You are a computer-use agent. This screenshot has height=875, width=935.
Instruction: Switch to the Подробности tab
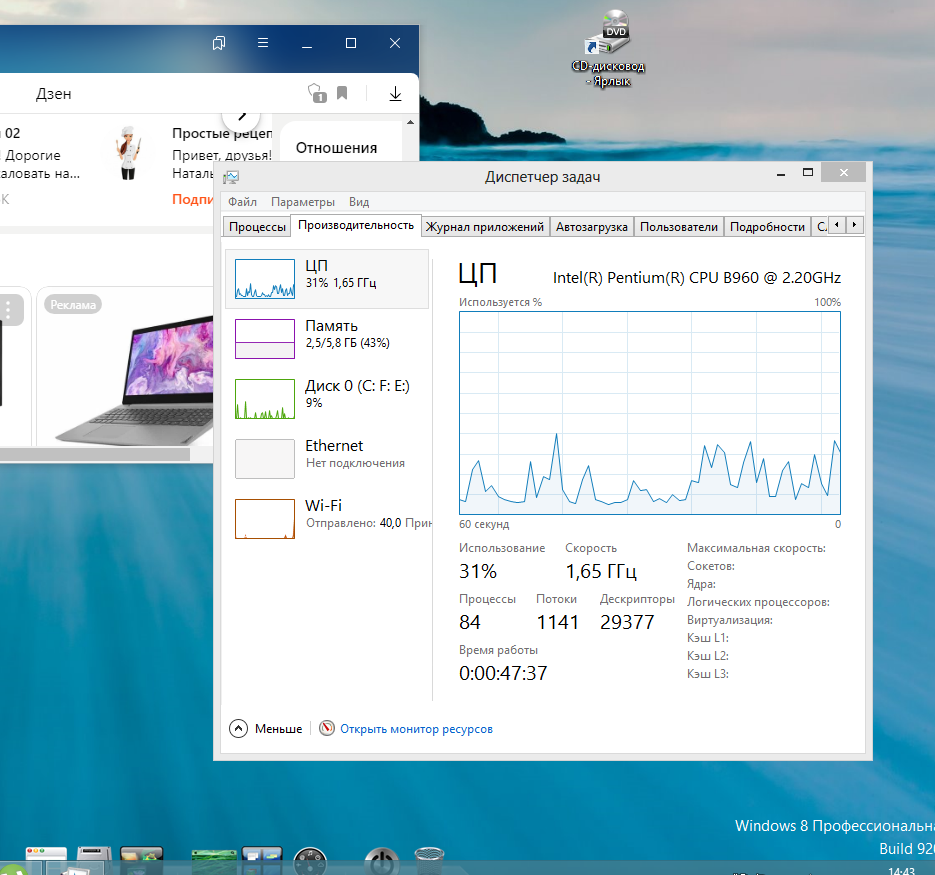tap(767, 227)
